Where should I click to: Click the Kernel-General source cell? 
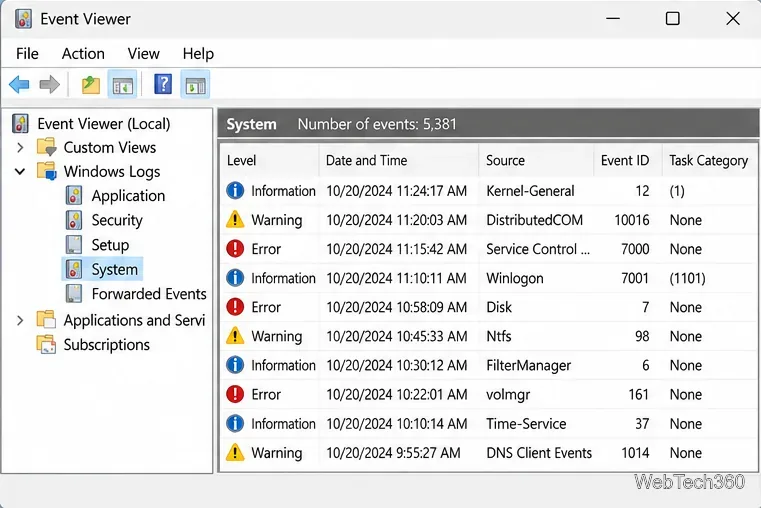tap(530, 191)
